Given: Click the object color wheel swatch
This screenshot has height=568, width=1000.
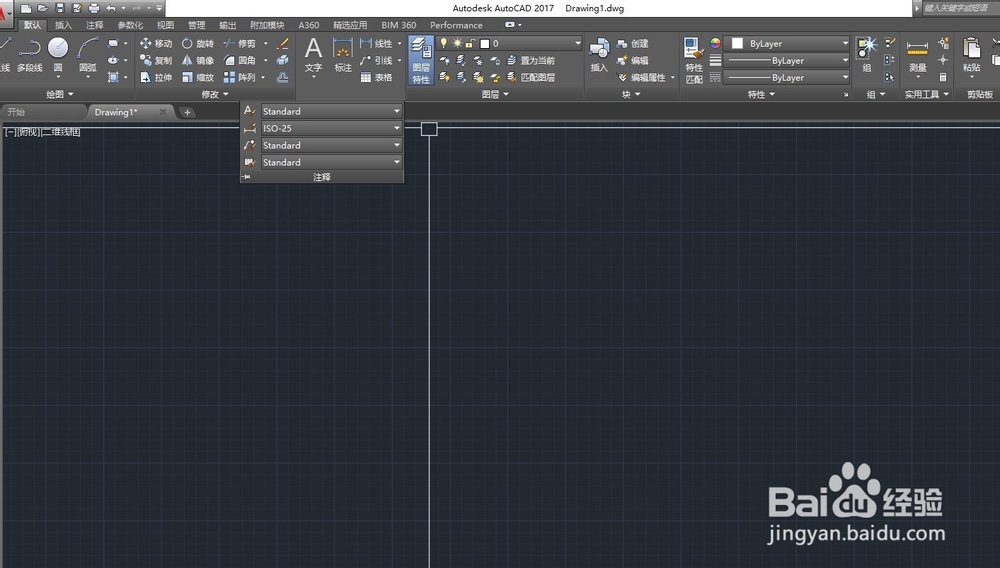Looking at the screenshot, I should pos(715,43).
